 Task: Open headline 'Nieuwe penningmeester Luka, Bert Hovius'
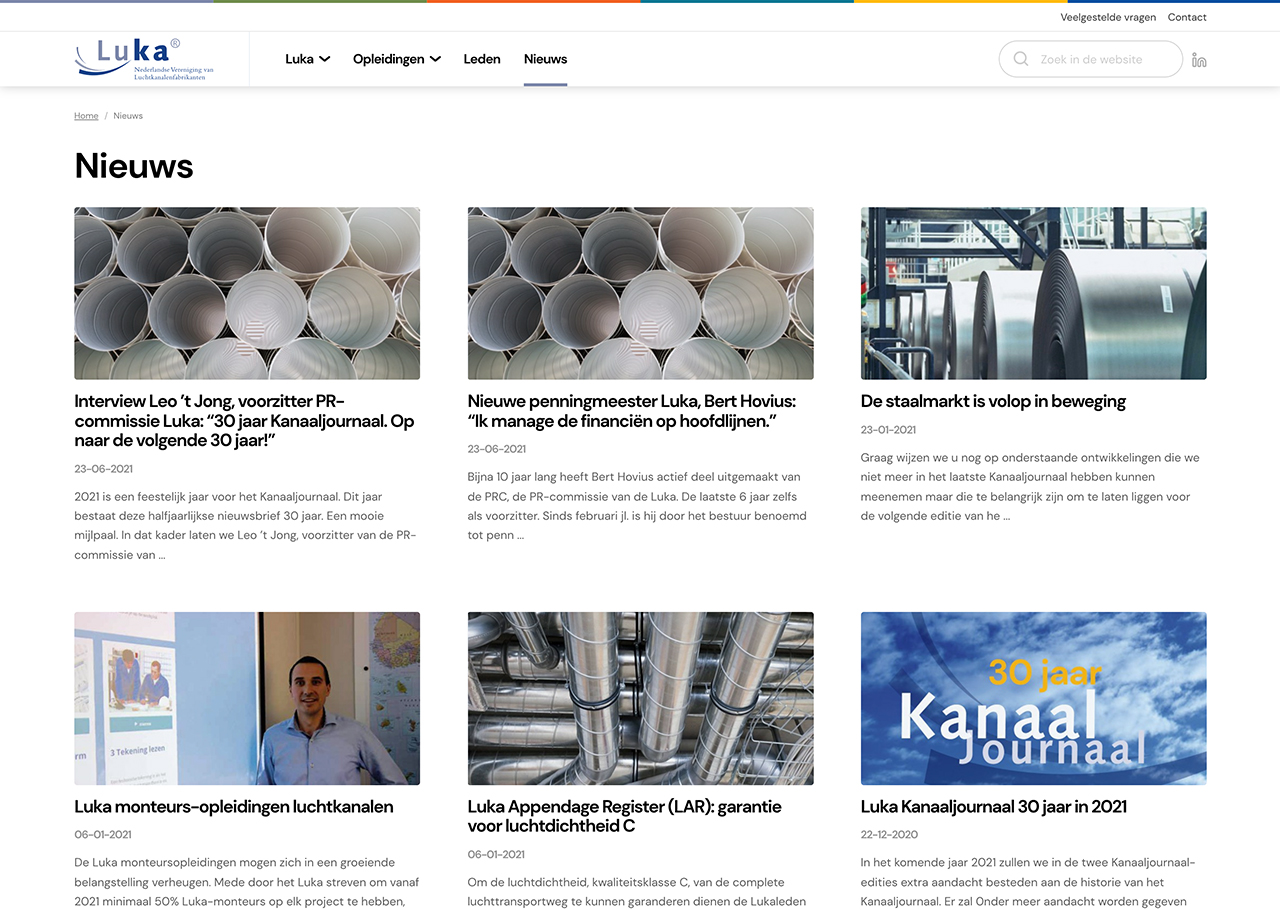coord(632,411)
